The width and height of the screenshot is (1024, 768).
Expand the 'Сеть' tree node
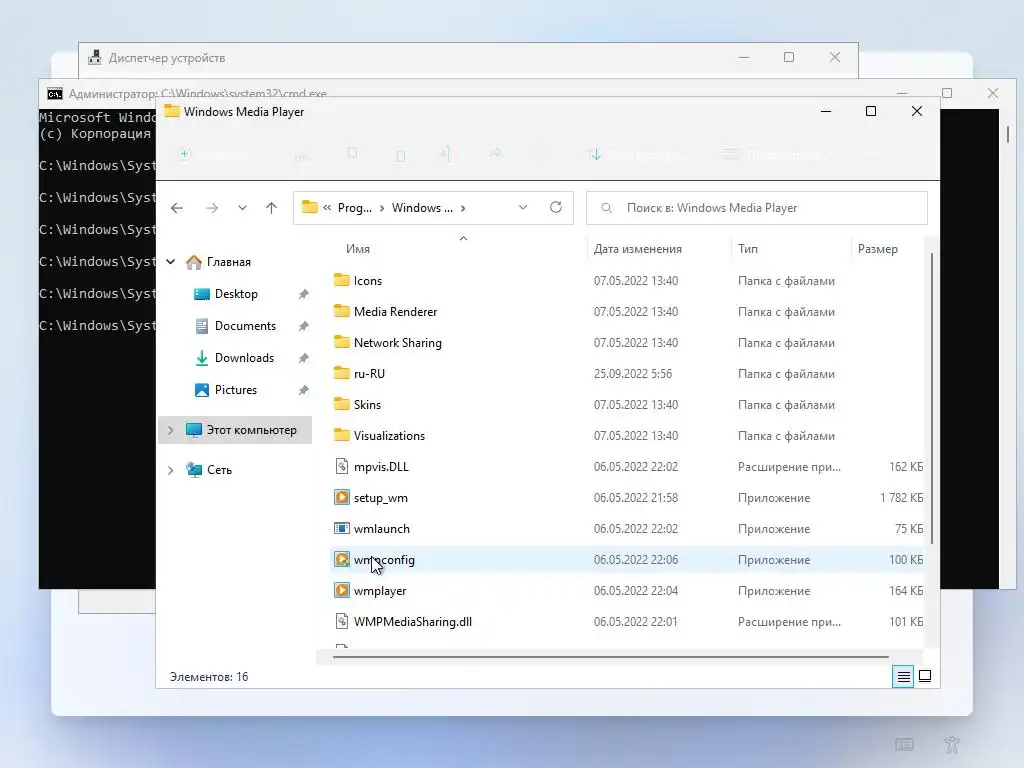pos(171,470)
